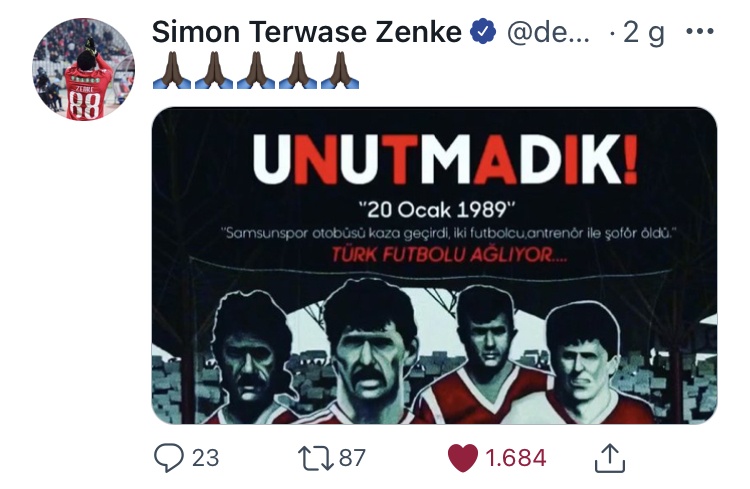
Task: Open the three-dot more options menu
Action: click(700, 32)
